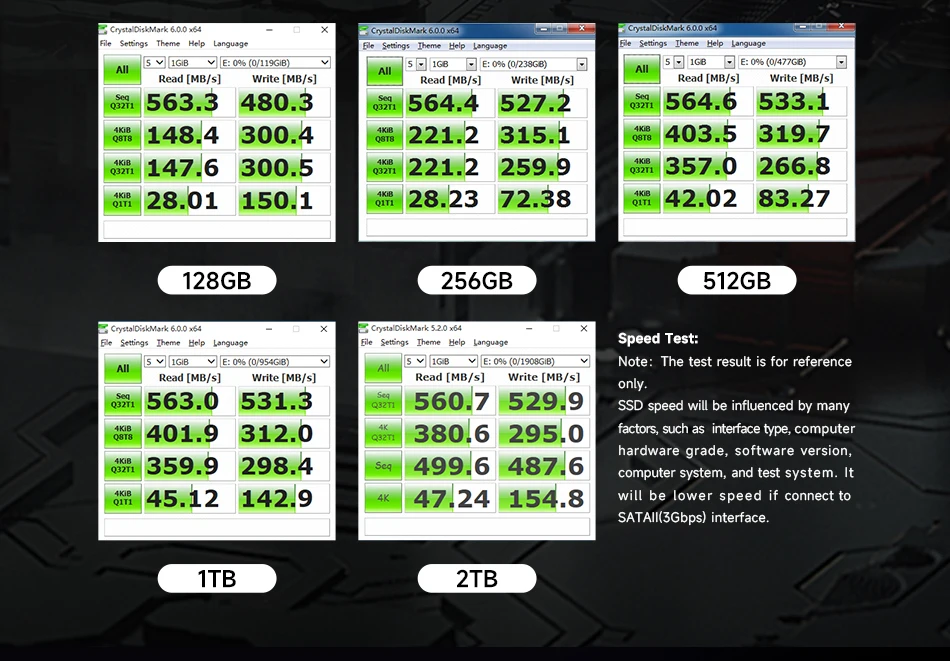This screenshot has width=950, height=661.
Task: Click the CrystalDiskMark 5.2.0 title bar icon
Action: [x=364, y=328]
